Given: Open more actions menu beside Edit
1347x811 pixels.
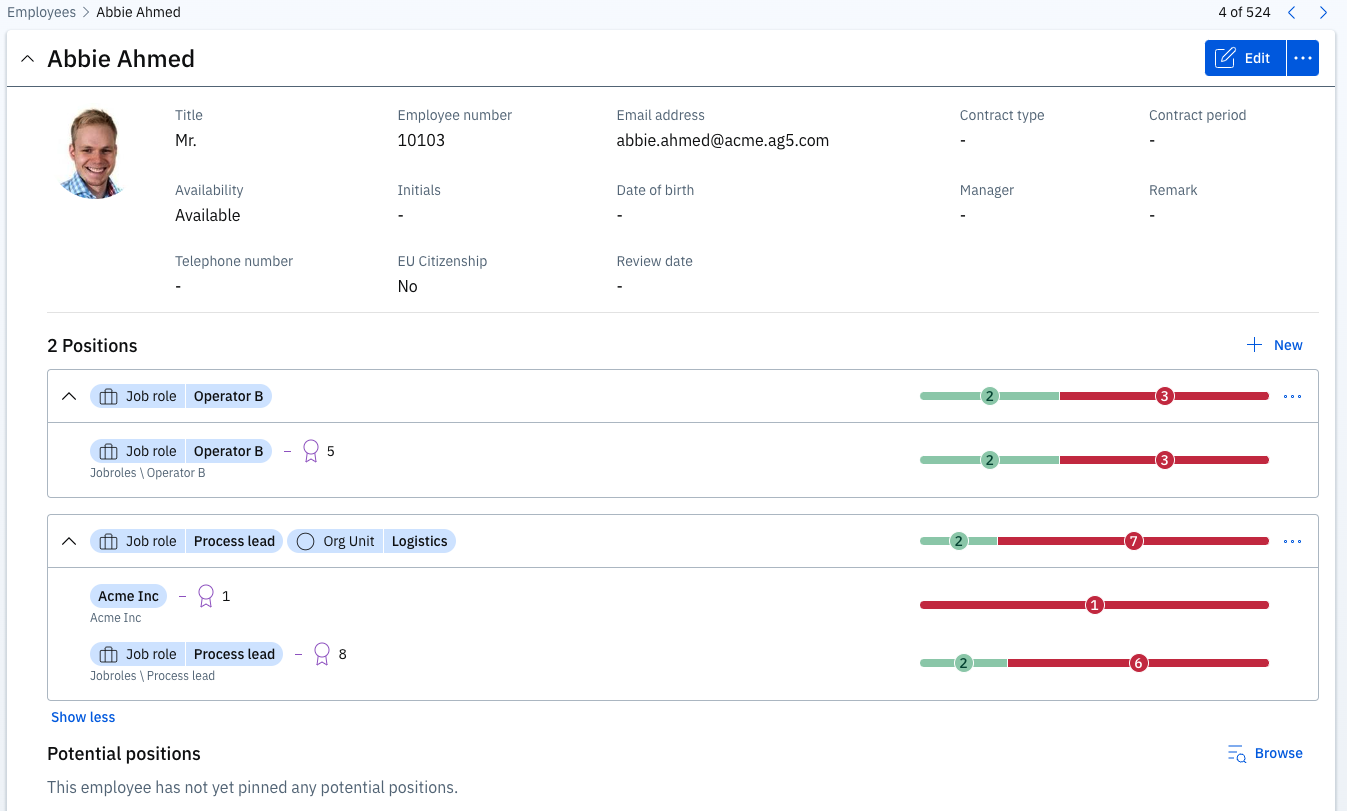Looking at the screenshot, I should pyautogui.click(x=1302, y=58).
